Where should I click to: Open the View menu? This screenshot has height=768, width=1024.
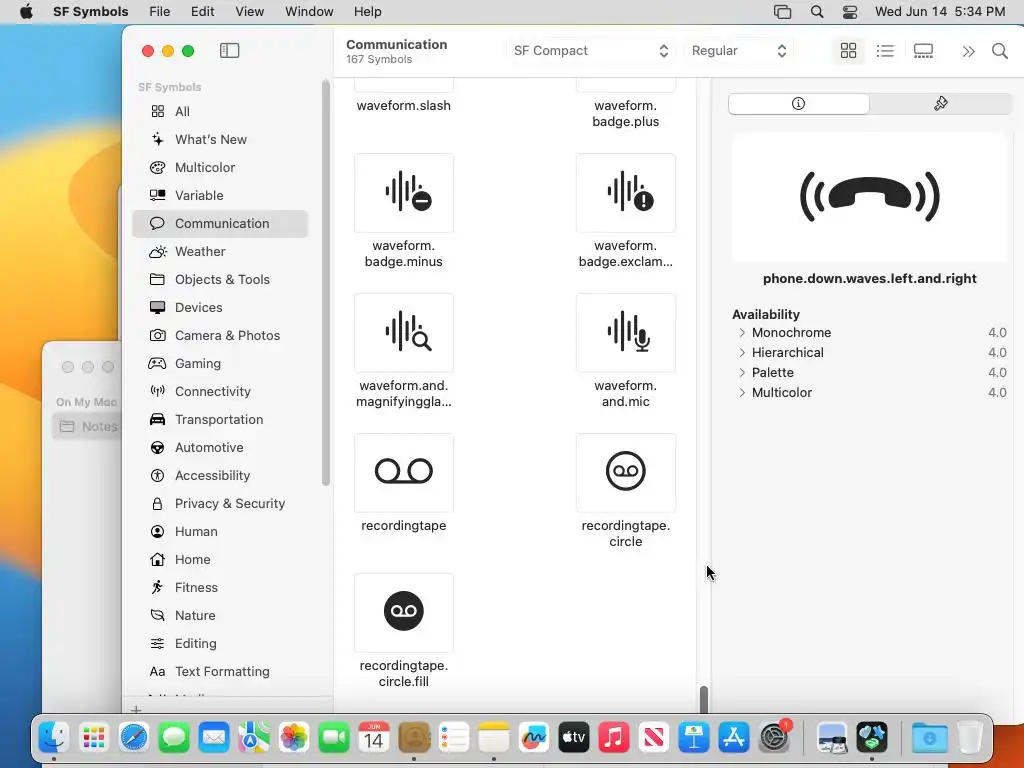pos(249,12)
